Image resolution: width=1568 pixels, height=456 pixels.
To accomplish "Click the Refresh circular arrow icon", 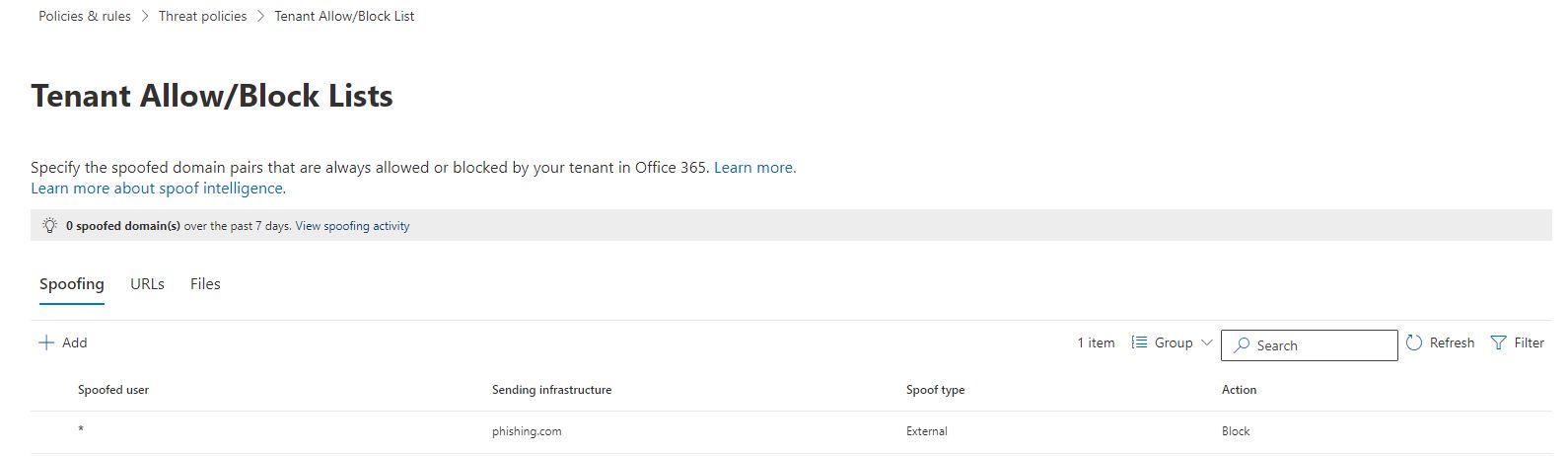I will coord(1414,342).
